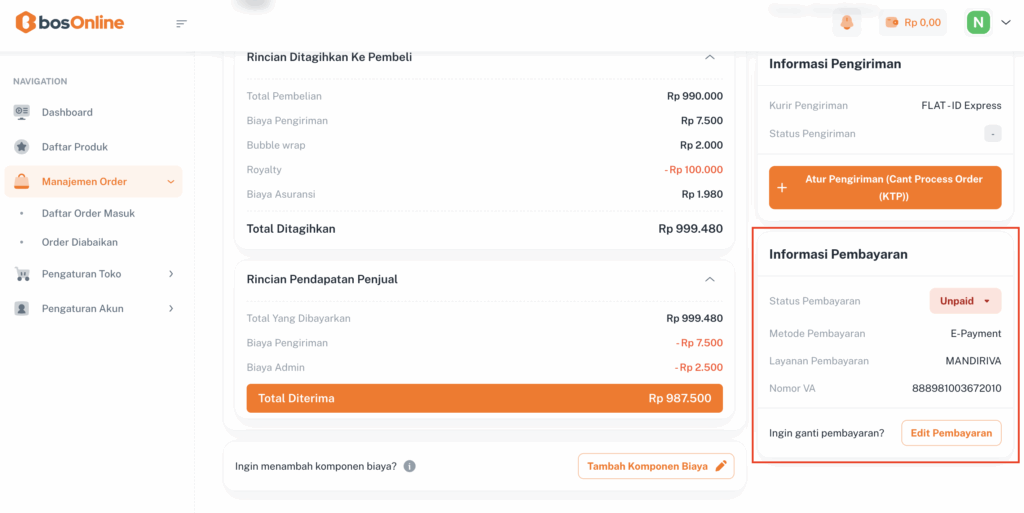Click the Edit Pembayaran button
This screenshot has width=1024, height=513.
[951, 433]
